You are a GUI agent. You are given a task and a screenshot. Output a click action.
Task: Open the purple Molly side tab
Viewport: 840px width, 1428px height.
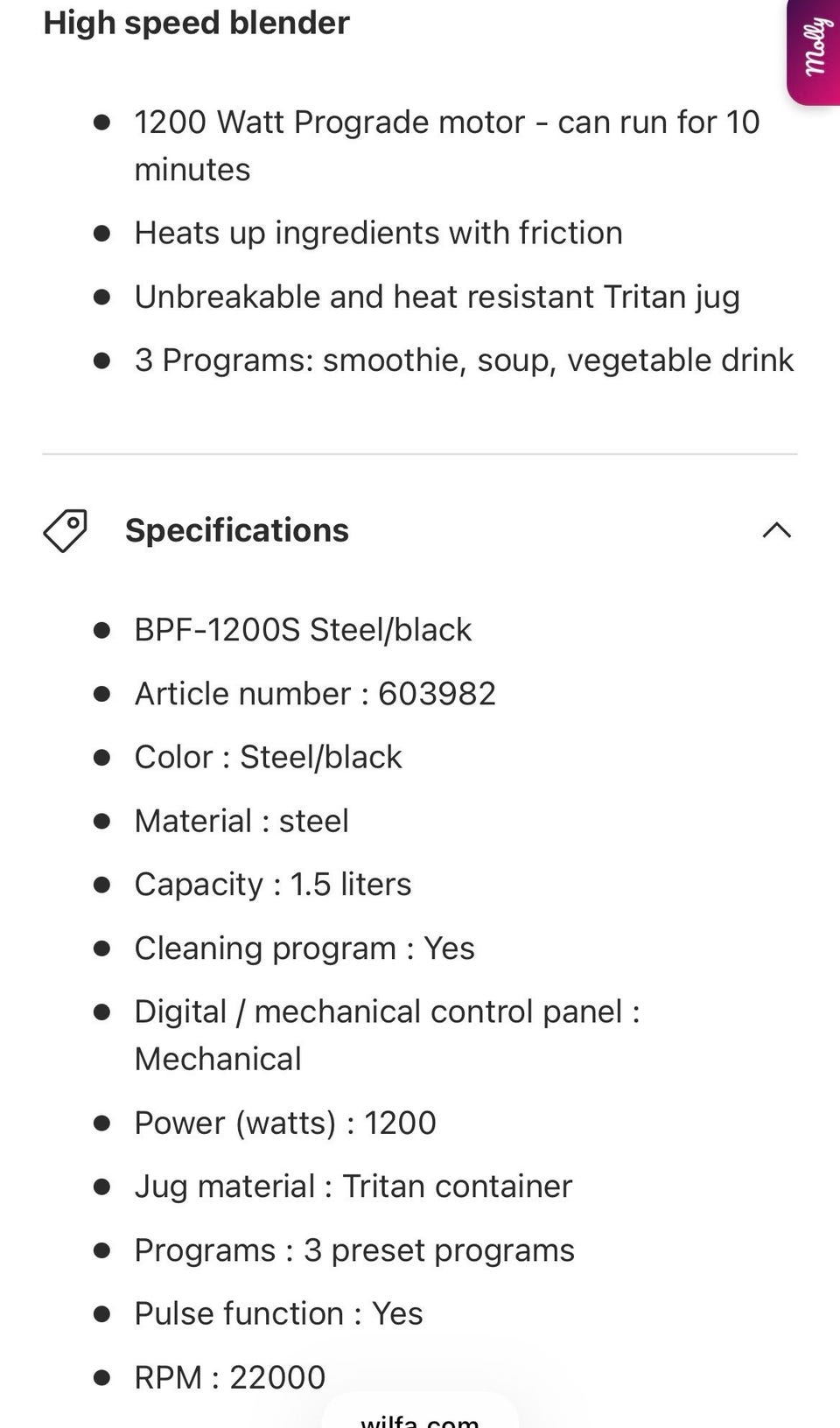click(x=815, y=49)
